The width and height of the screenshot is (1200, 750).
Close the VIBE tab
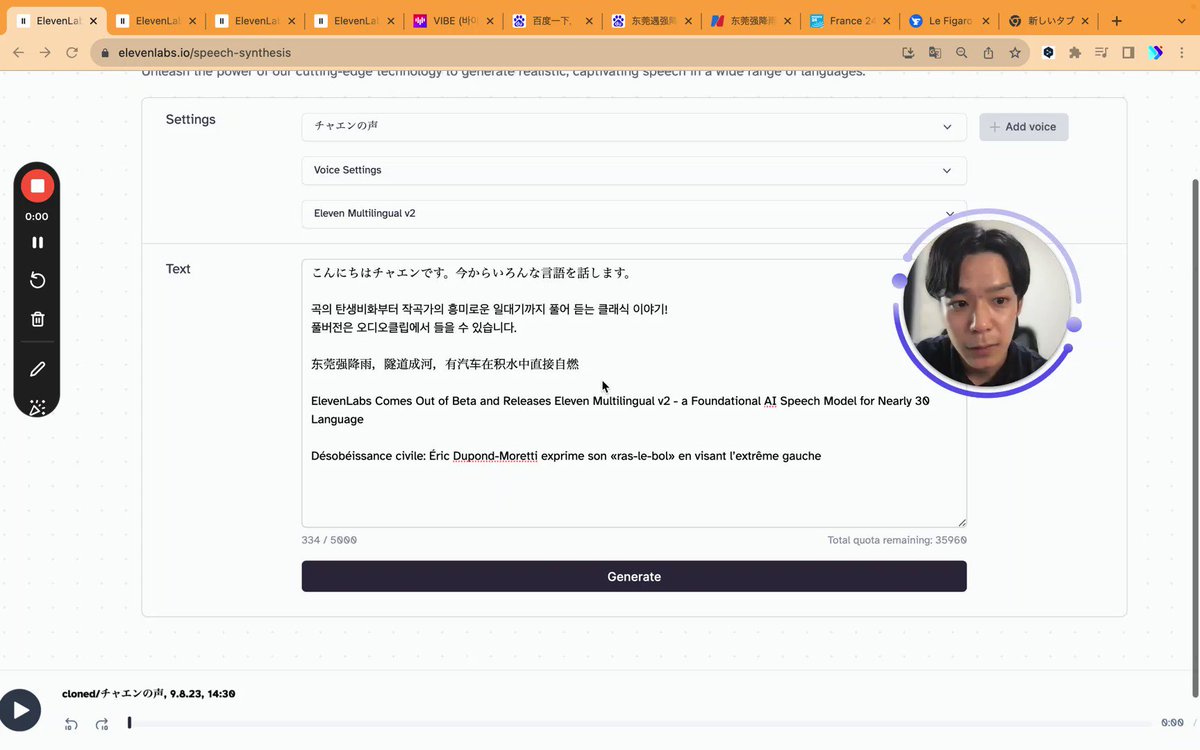(489, 20)
